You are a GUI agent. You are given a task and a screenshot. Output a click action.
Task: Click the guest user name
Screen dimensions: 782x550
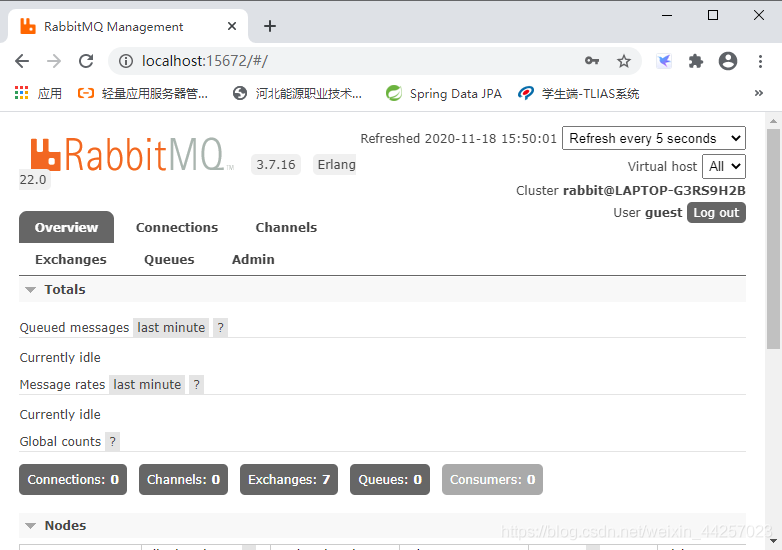(x=663, y=212)
